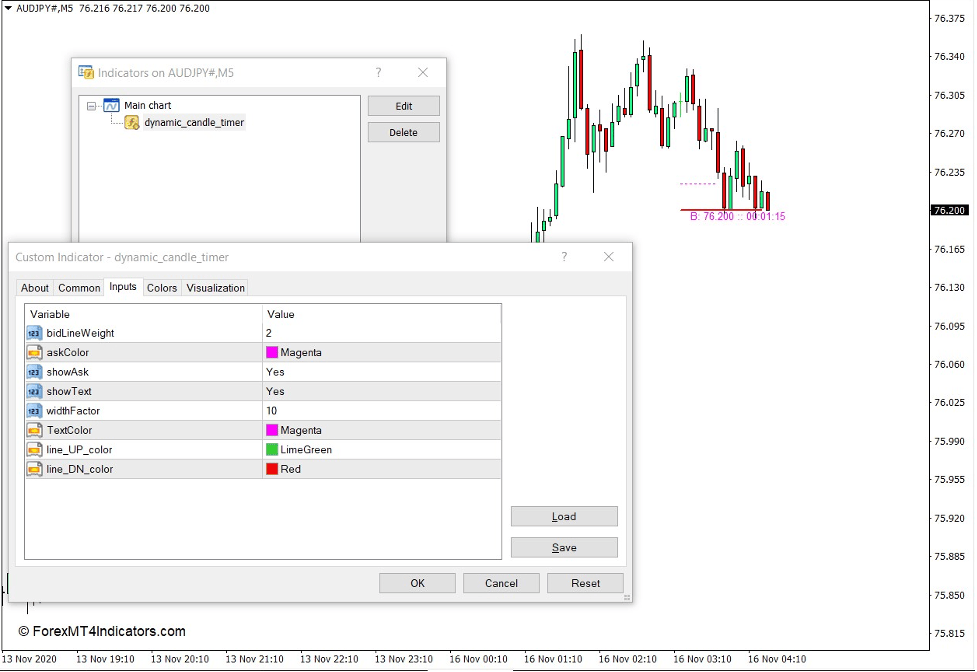Collapse the Main chart tree node

click(92, 105)
